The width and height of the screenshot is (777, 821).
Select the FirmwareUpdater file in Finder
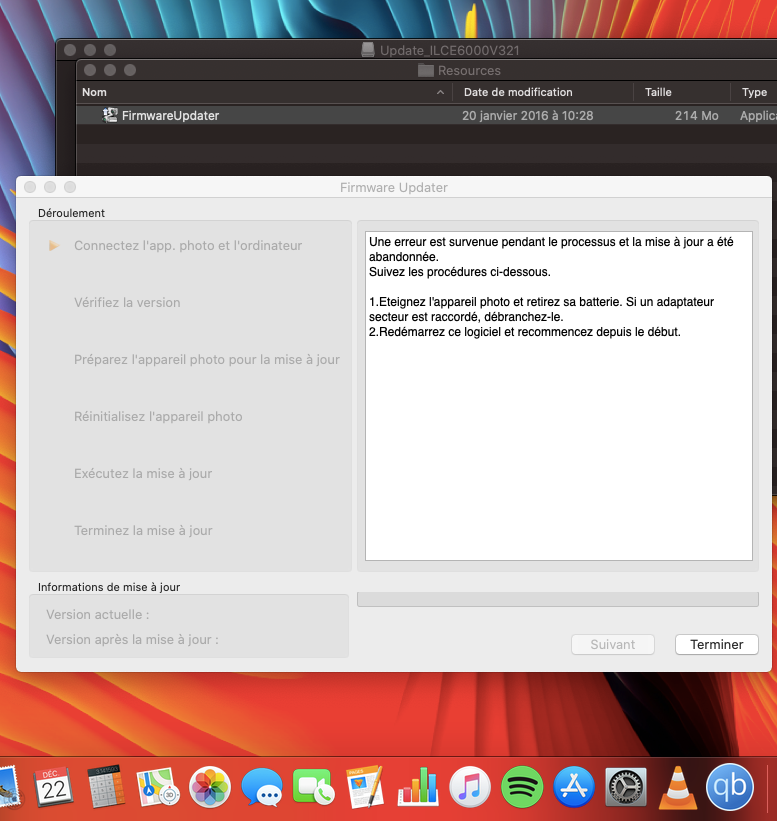click(170, 115)
